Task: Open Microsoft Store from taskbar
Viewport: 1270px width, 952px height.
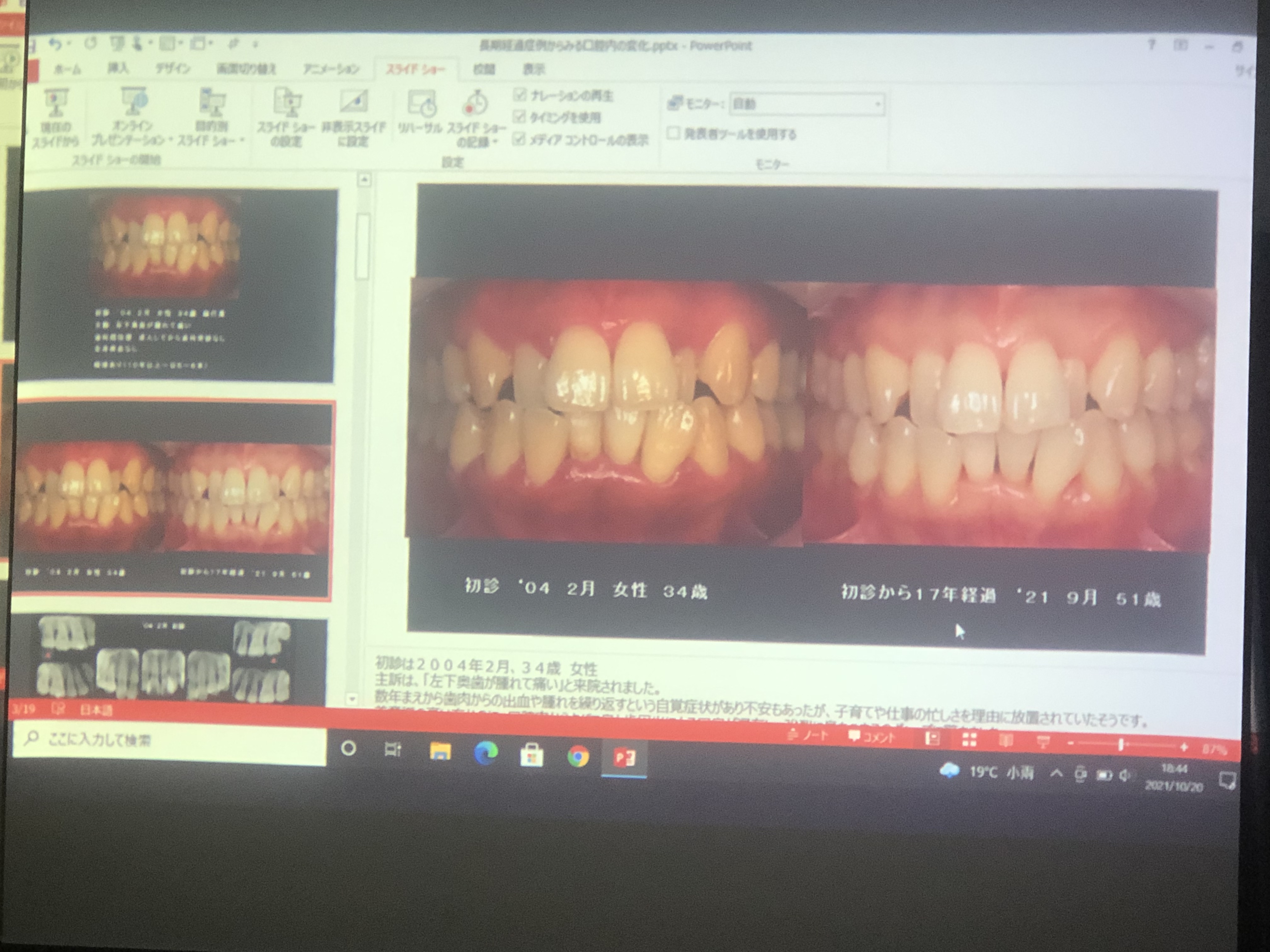Action: point(532,755)
